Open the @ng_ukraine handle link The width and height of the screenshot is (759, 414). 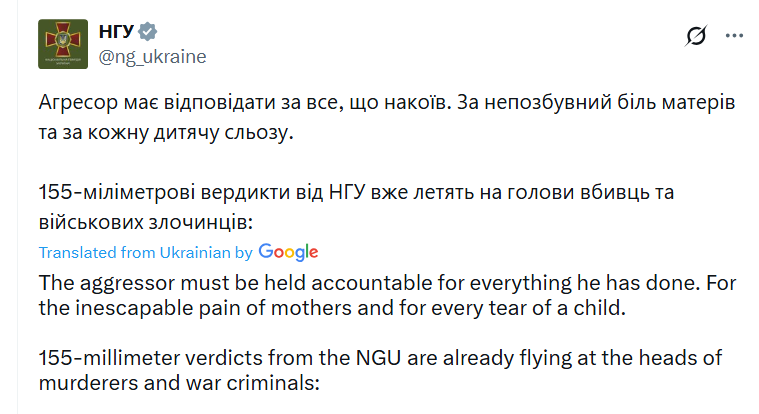152,57
